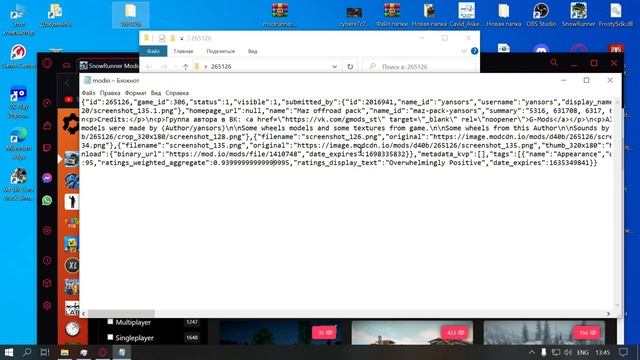
Task: Open the Messenger sidebar icon in browser
Action: (x=47, y=178)
